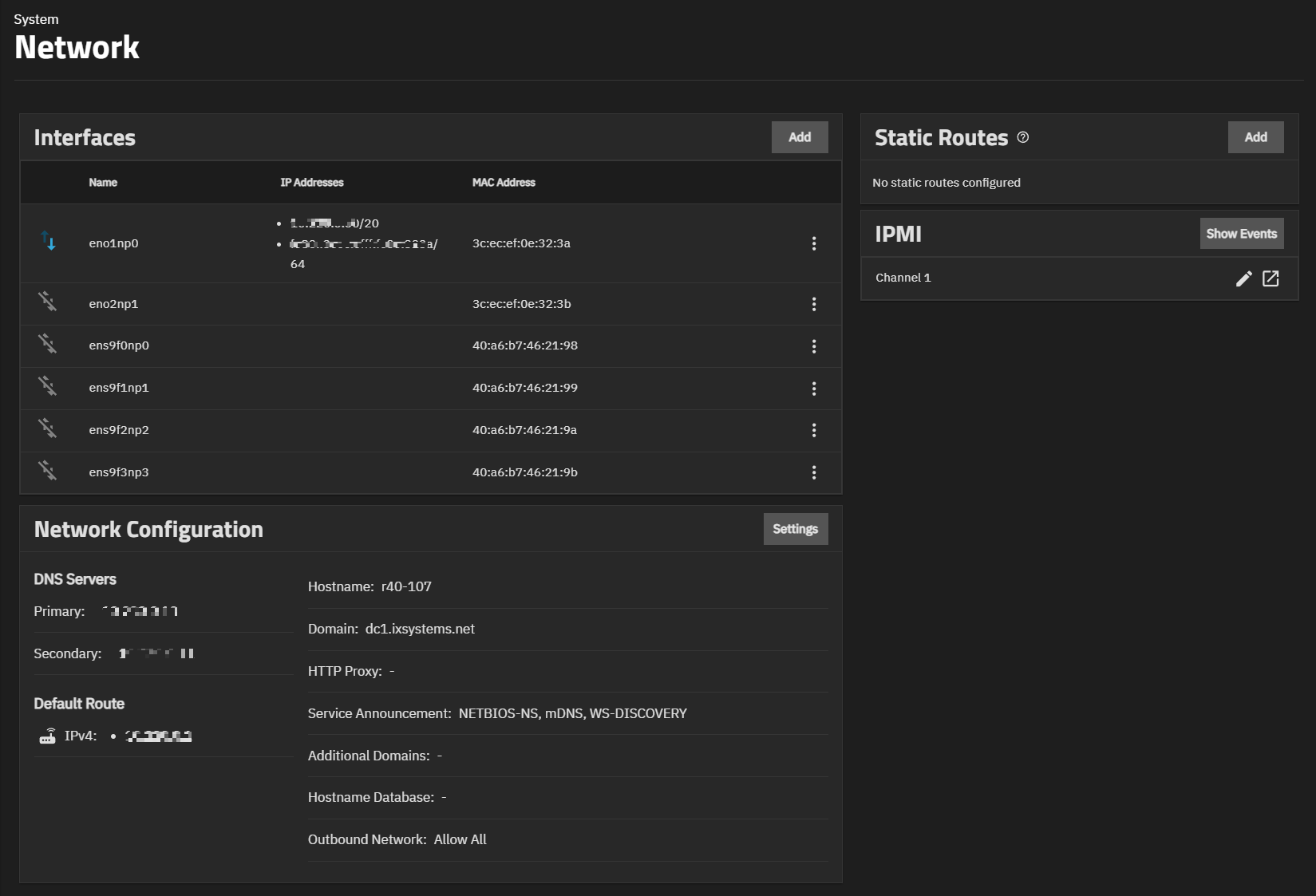Open the three-dot menu for ens9f3np3
This screenshot has height=896, width=1316.
(x=813, y=472)
